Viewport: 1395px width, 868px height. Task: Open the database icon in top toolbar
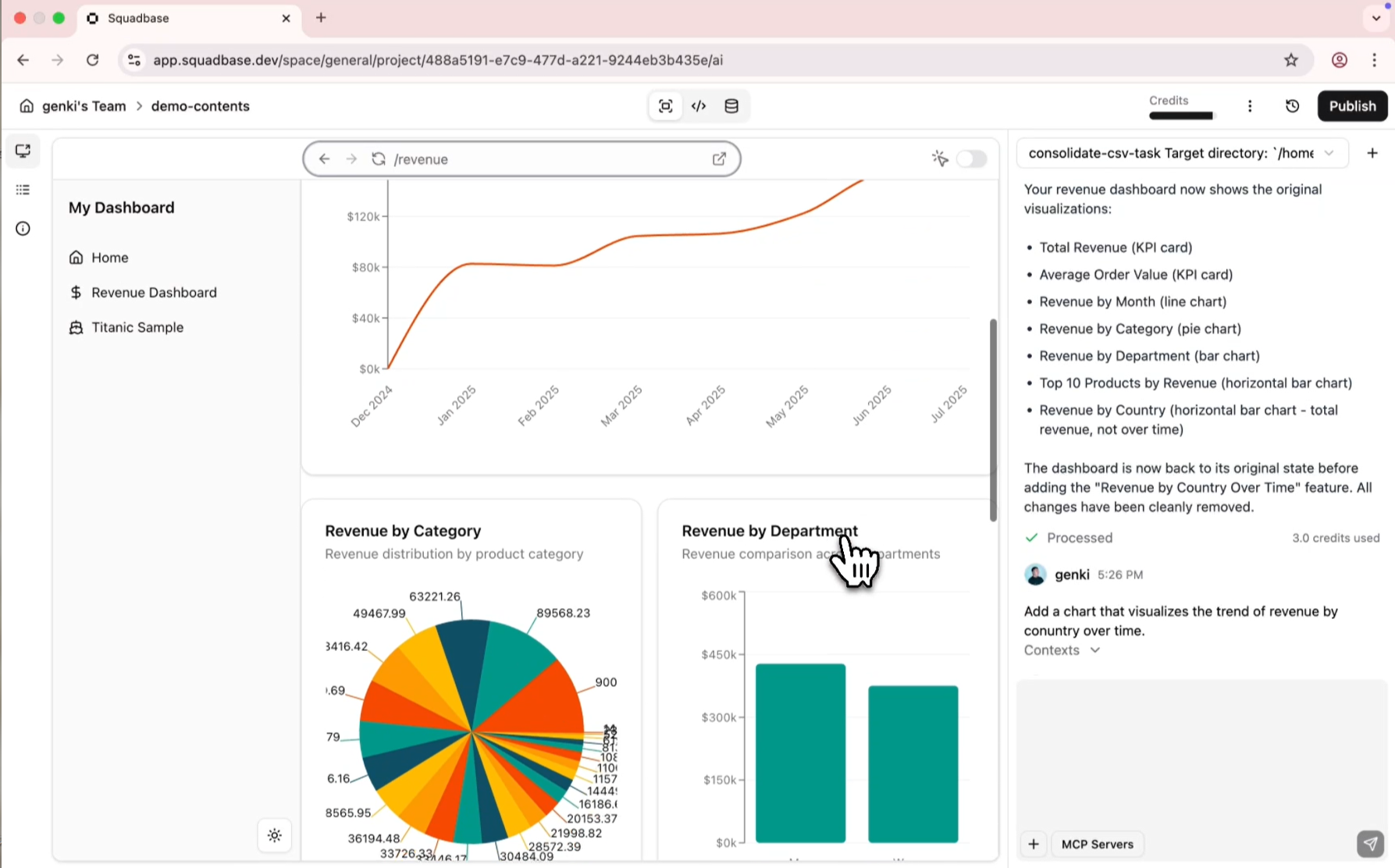(x=731, y=106)
